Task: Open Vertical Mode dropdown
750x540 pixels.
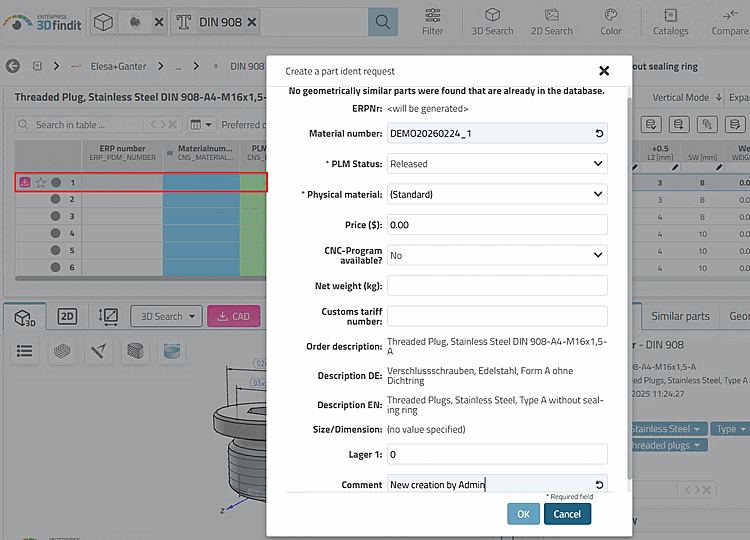Action: [687, 98]
